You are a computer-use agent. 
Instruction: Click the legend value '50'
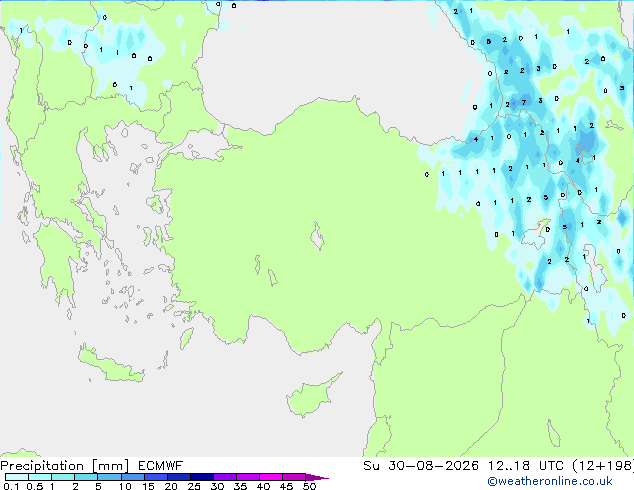coord(310,486)
